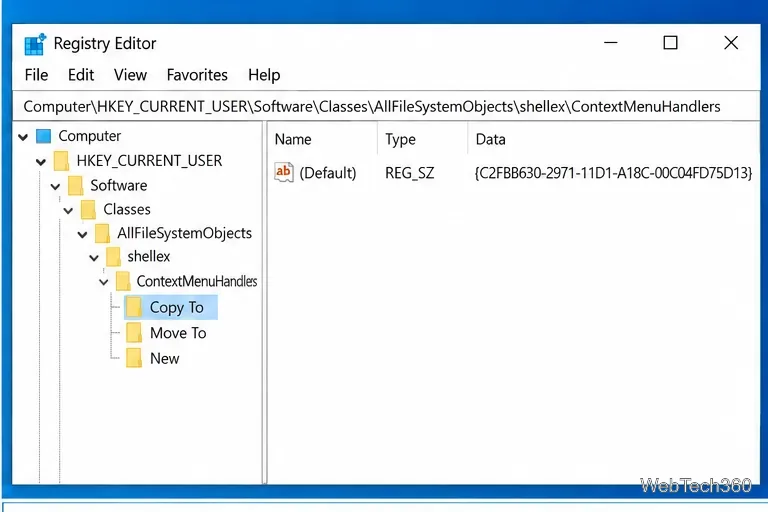
Task: Maximize the Registry Editor window
Action: (x=671, y=43)
